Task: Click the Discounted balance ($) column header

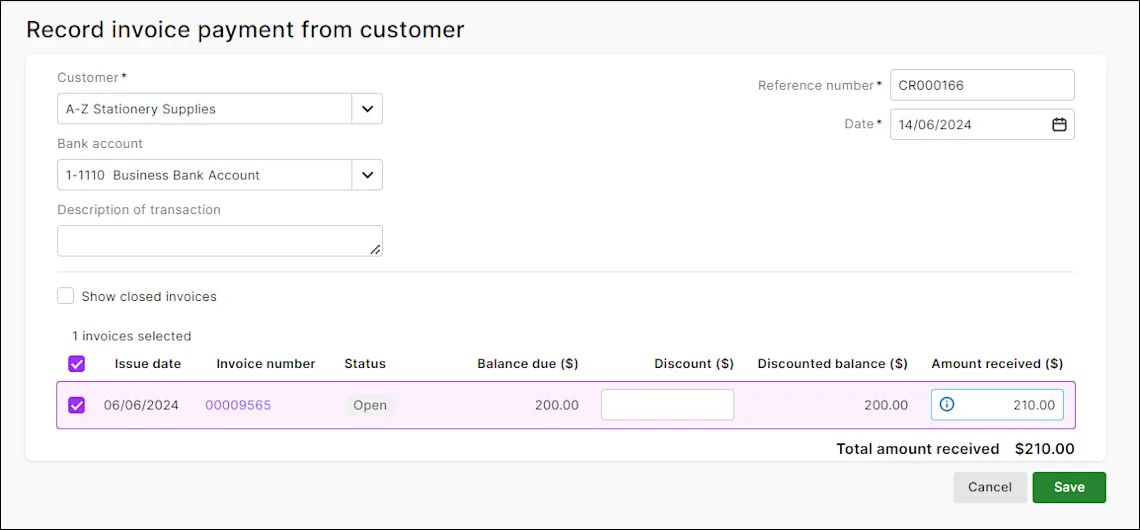Action: click(x=832, y=364)
